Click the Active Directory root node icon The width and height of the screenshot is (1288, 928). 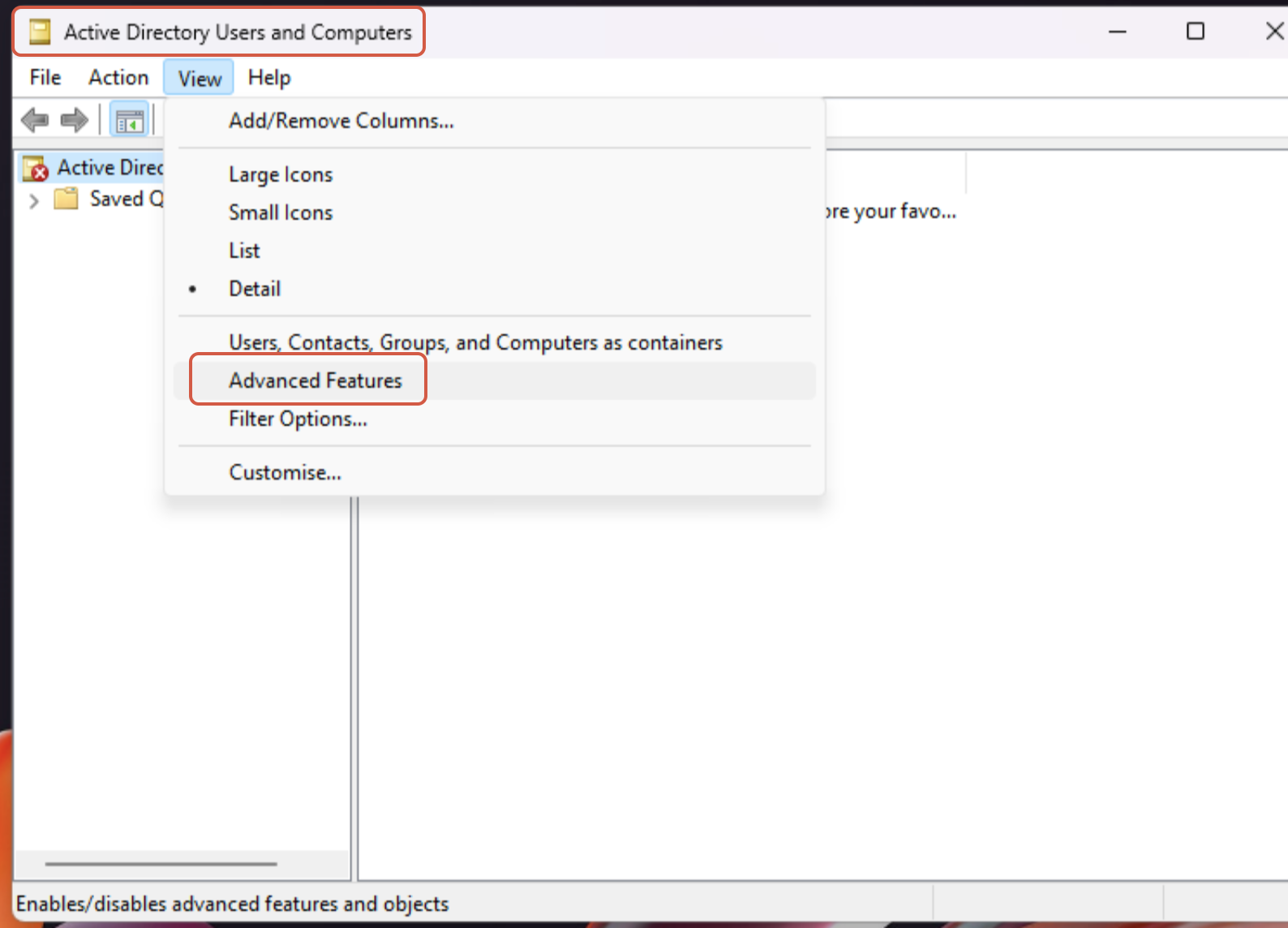pos(36,168)
